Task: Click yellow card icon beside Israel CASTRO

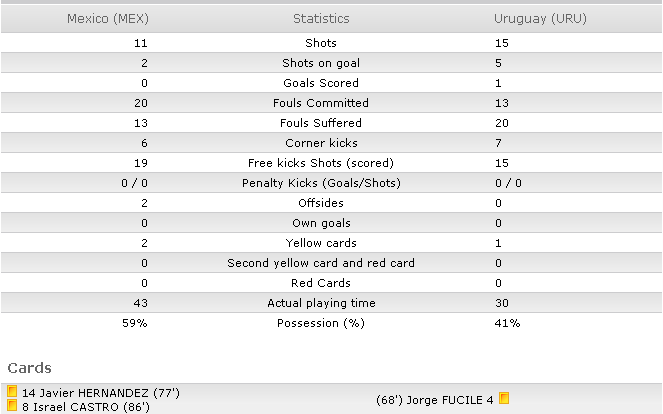Action: 12,406
